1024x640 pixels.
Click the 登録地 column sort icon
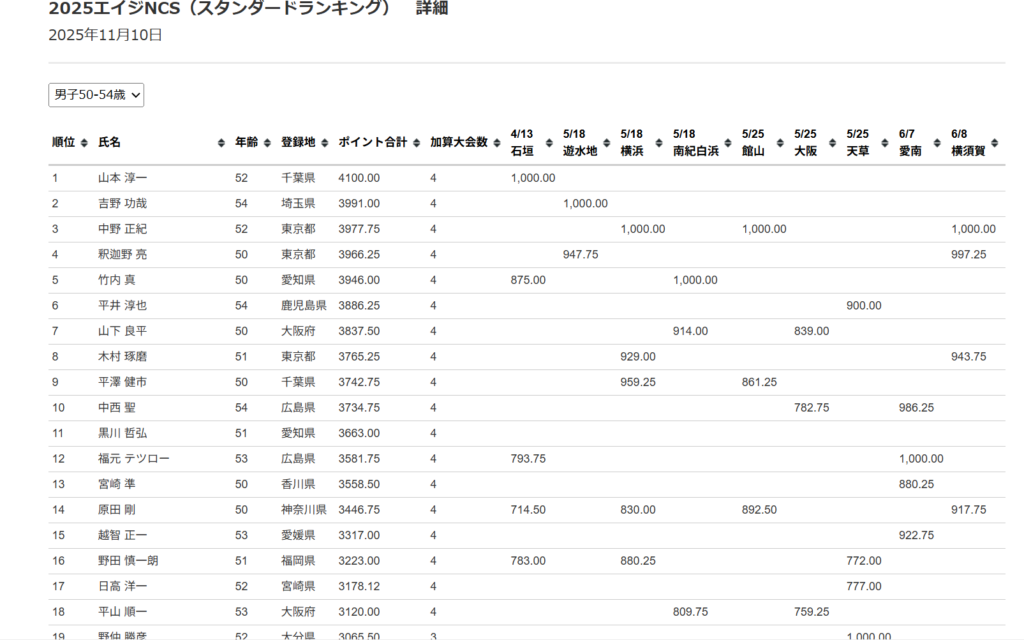point(325,143)
